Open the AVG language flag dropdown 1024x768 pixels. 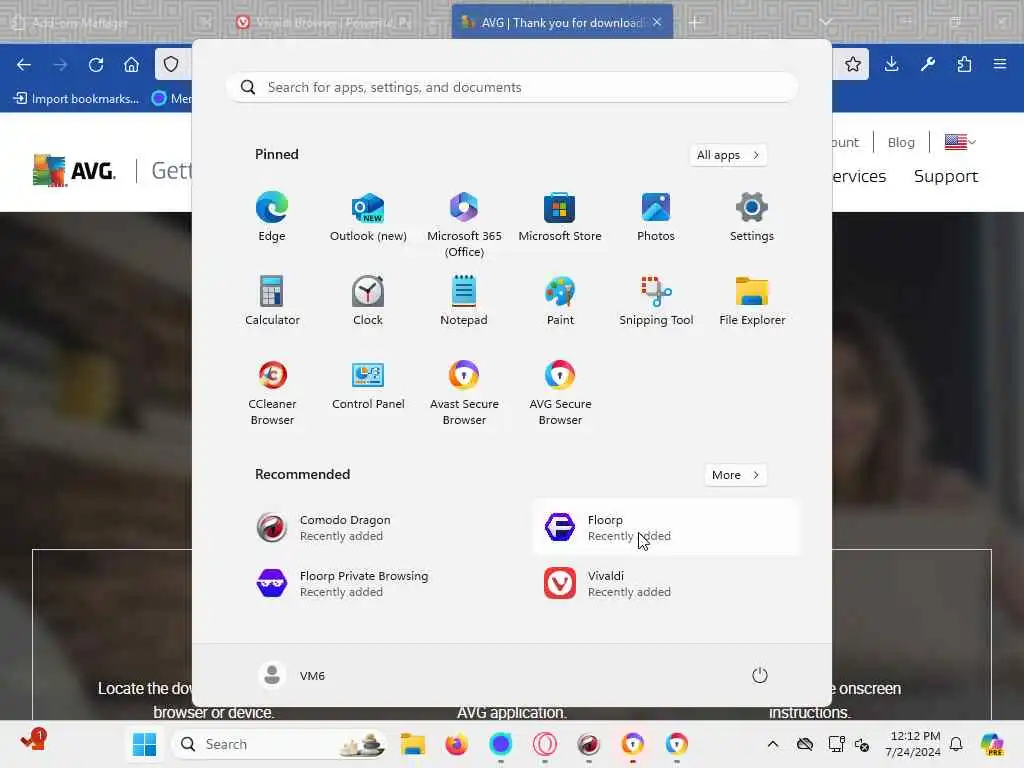click(x=960, y=142)
